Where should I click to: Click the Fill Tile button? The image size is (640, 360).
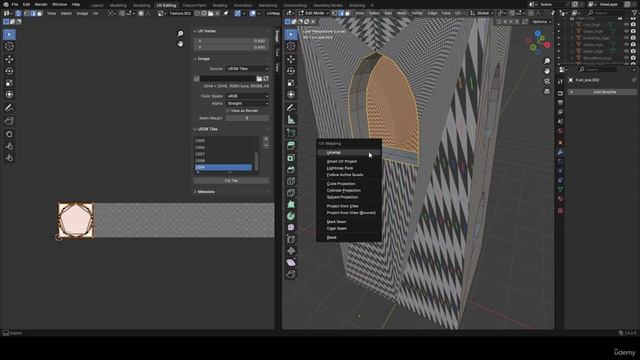[231, 181]
